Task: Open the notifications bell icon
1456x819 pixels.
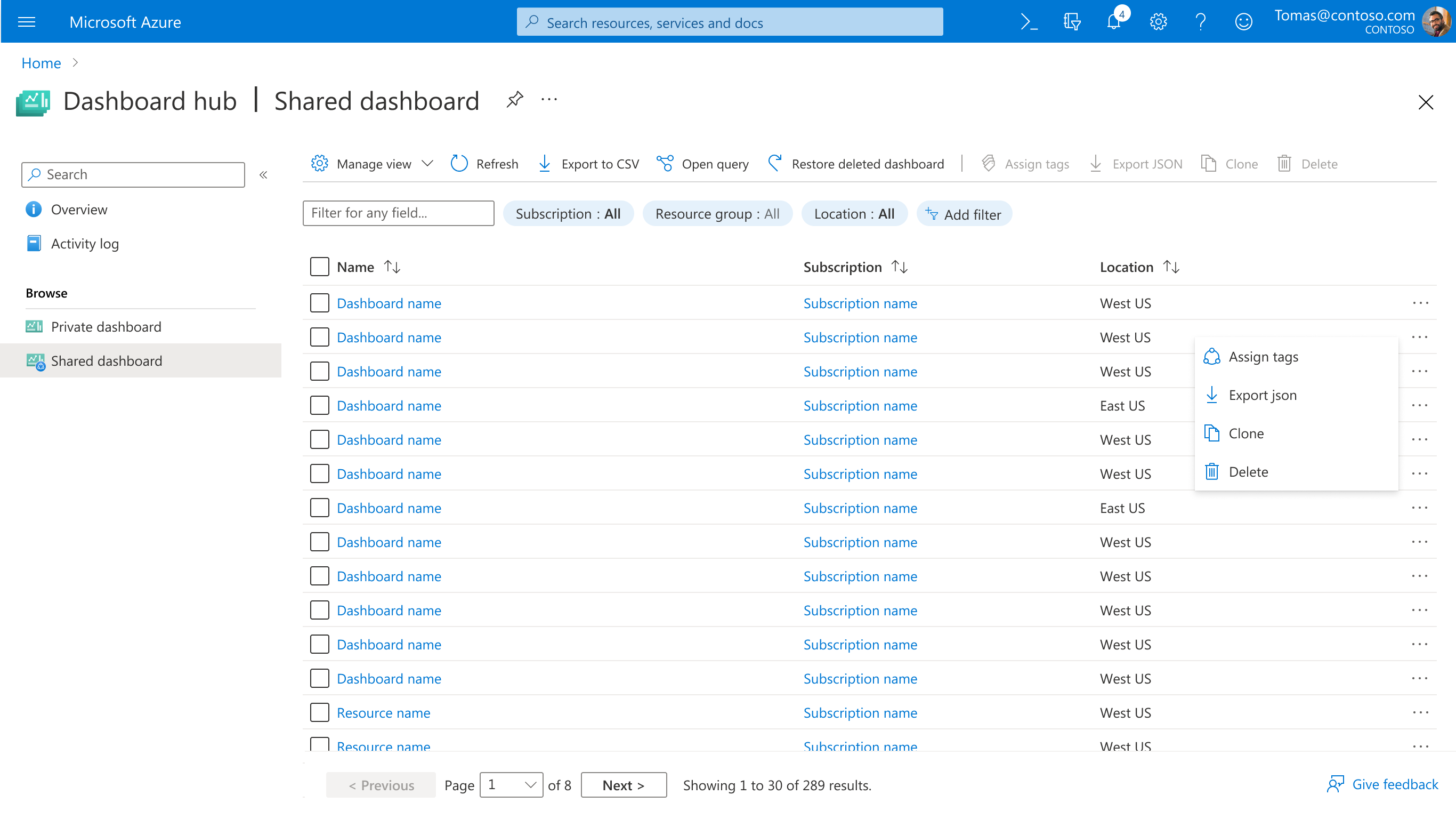Action: pos(1113,21)
